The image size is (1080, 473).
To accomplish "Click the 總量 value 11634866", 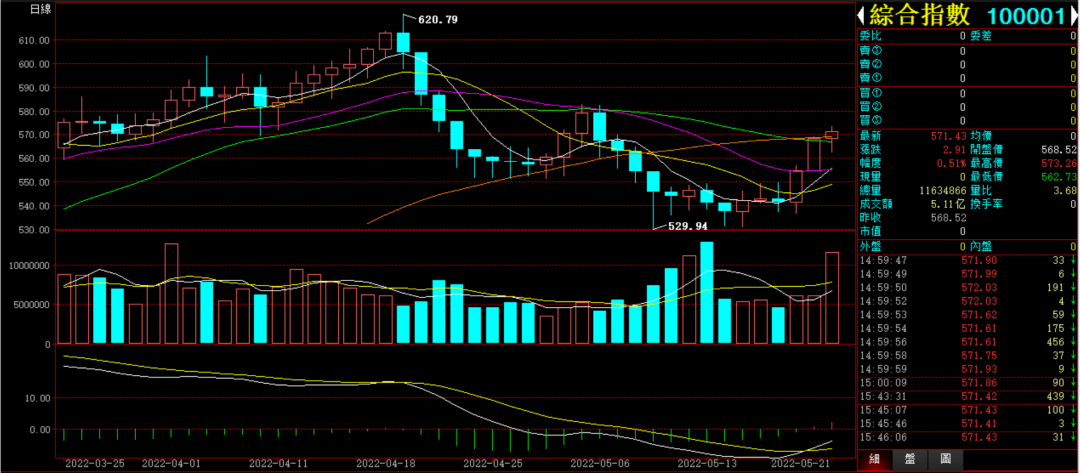I will 942,190.
